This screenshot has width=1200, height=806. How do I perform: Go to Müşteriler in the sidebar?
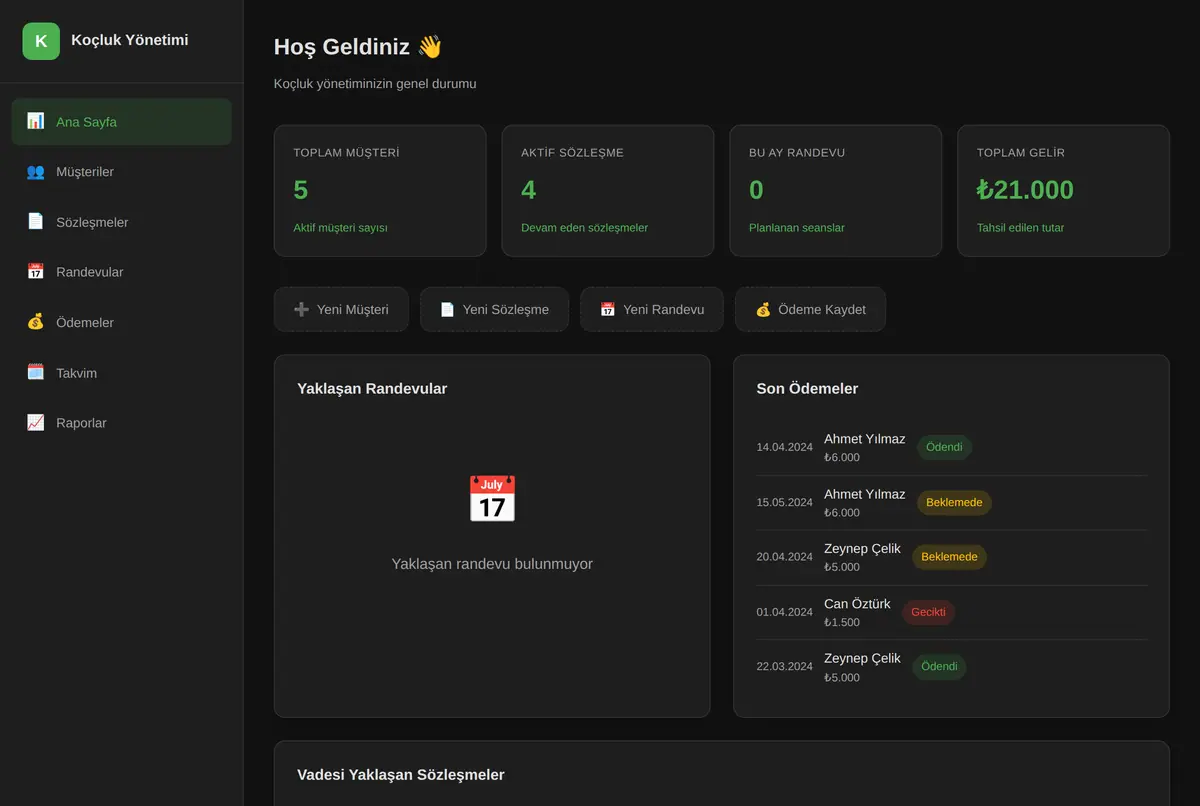click(122, 172)
